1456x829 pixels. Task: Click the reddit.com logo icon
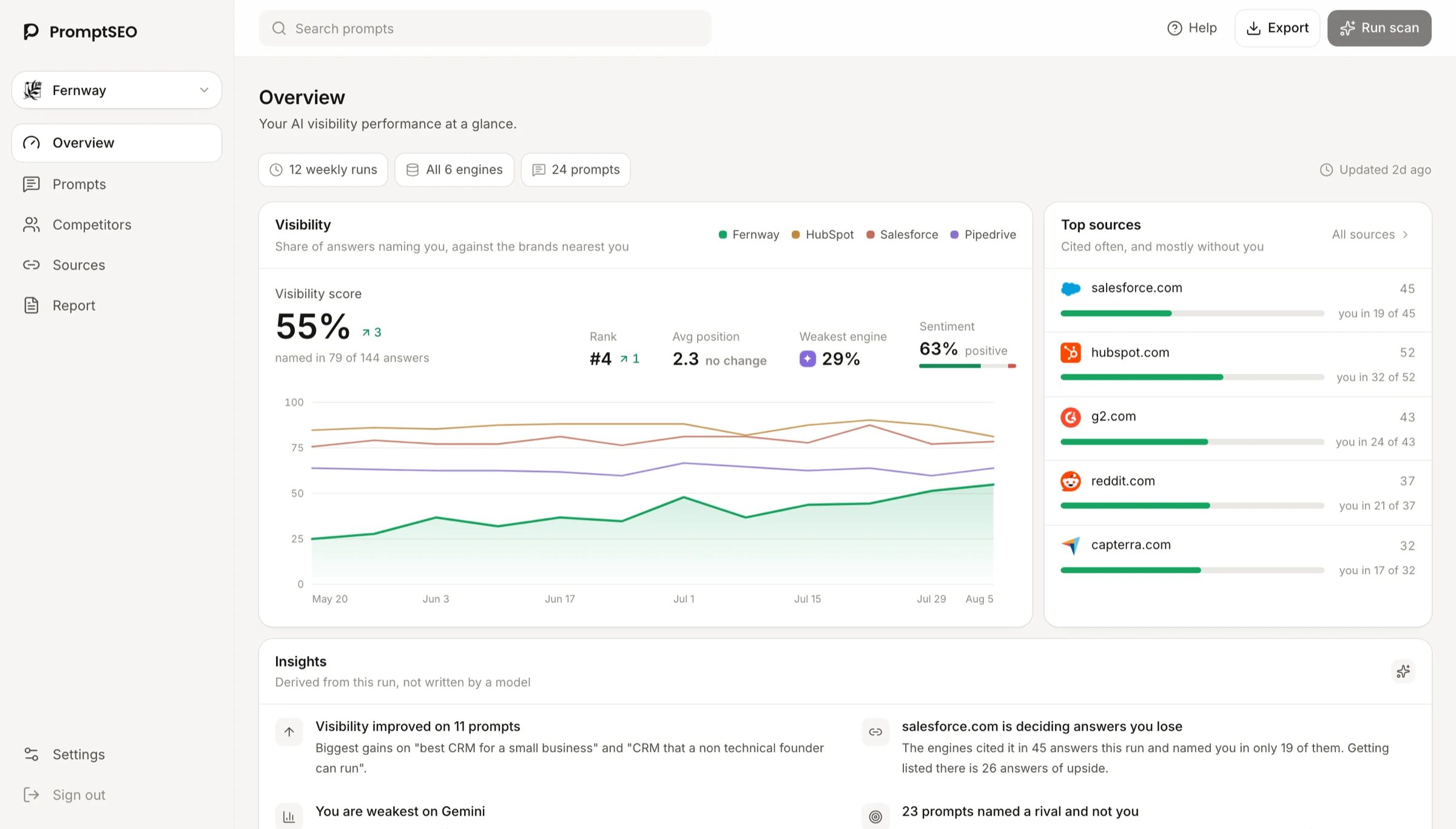[x=1071, y=481]
